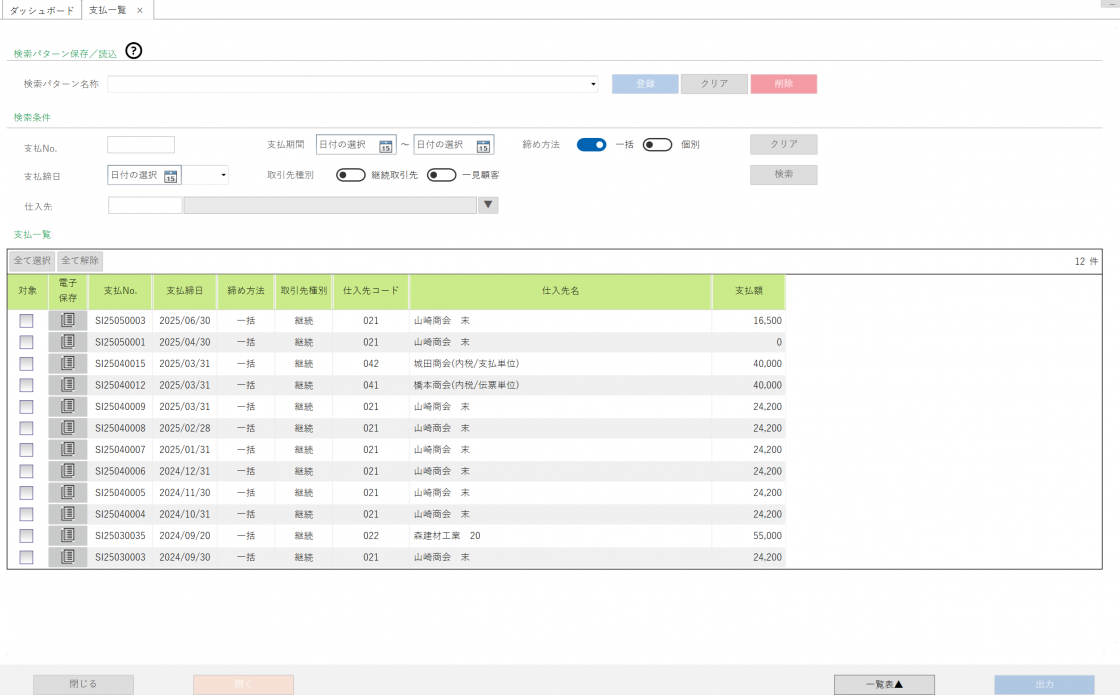Expand the 検索パターン名称 dropdown

(x=593, y=85)
